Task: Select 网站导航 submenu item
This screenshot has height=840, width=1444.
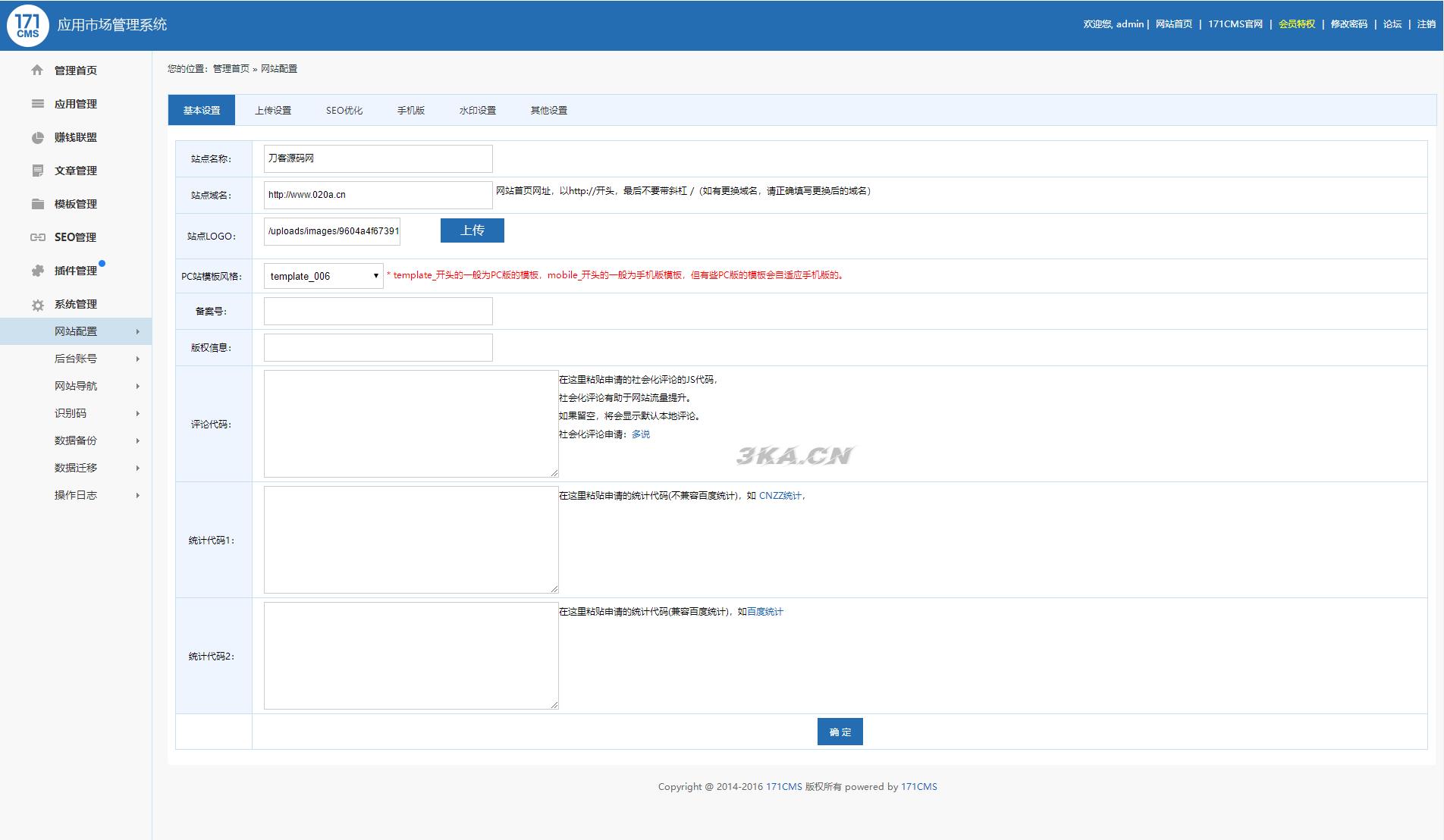Action: click(76, 386)
